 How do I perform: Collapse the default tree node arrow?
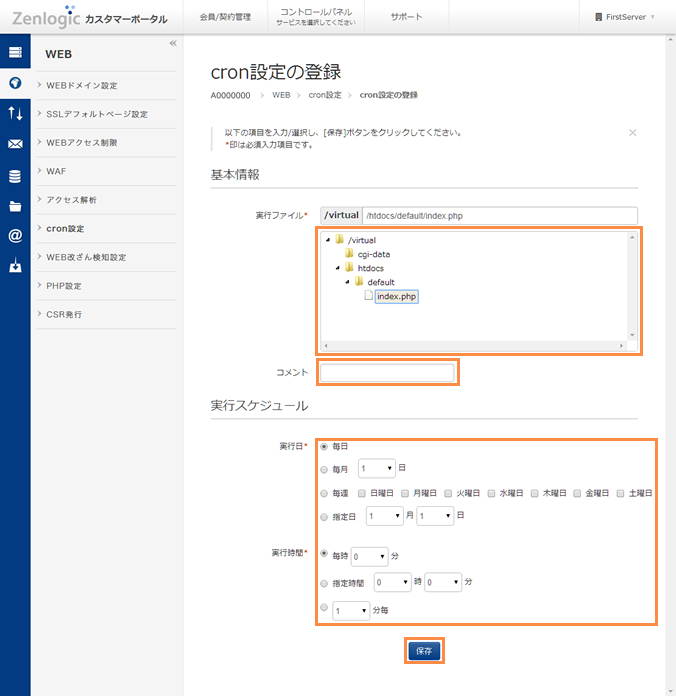(348, 282)
